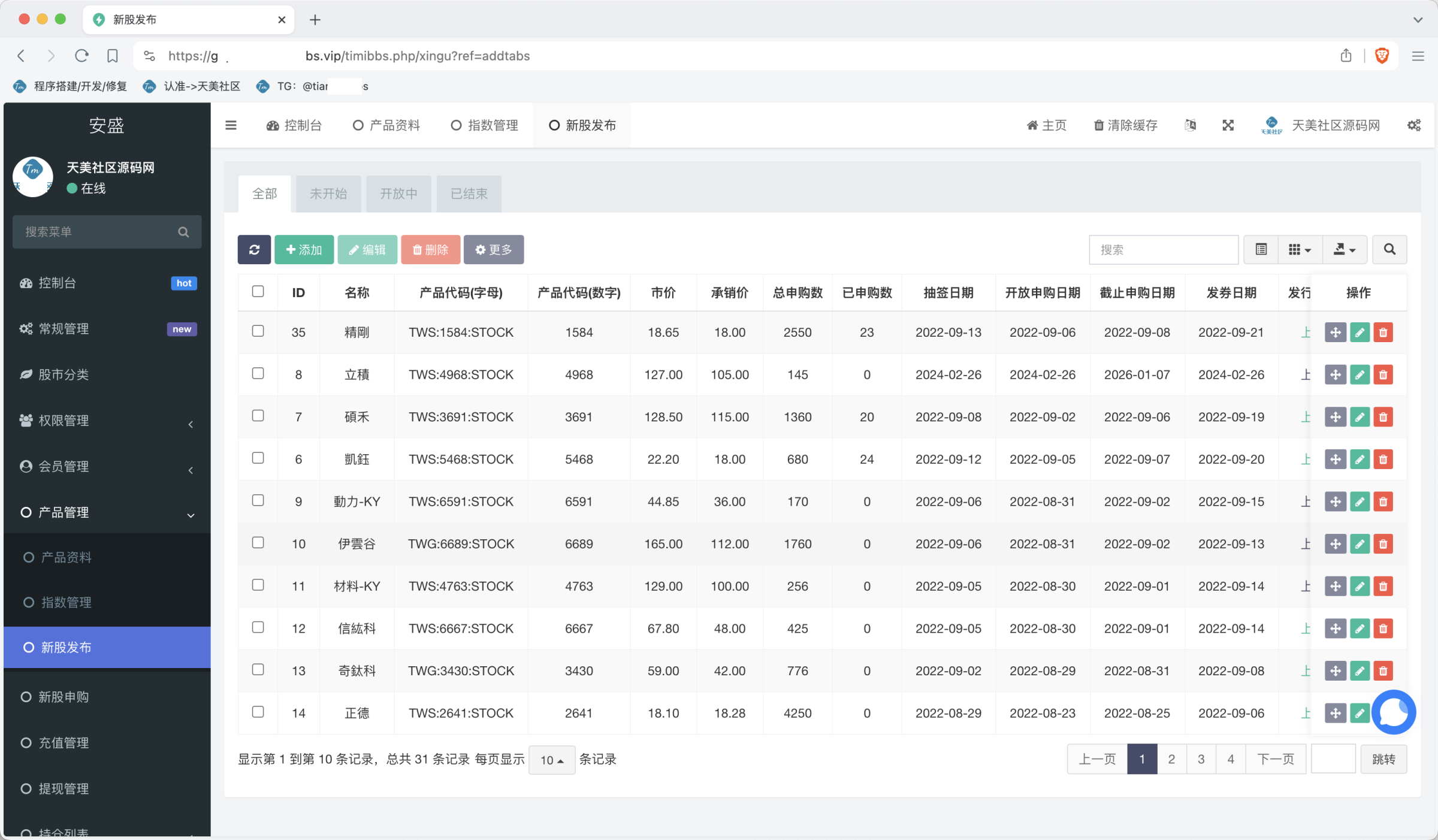1438x840 pixels.
Task: Click the drag-move icon for 碩禾 row
Action: pos(1335,417)
